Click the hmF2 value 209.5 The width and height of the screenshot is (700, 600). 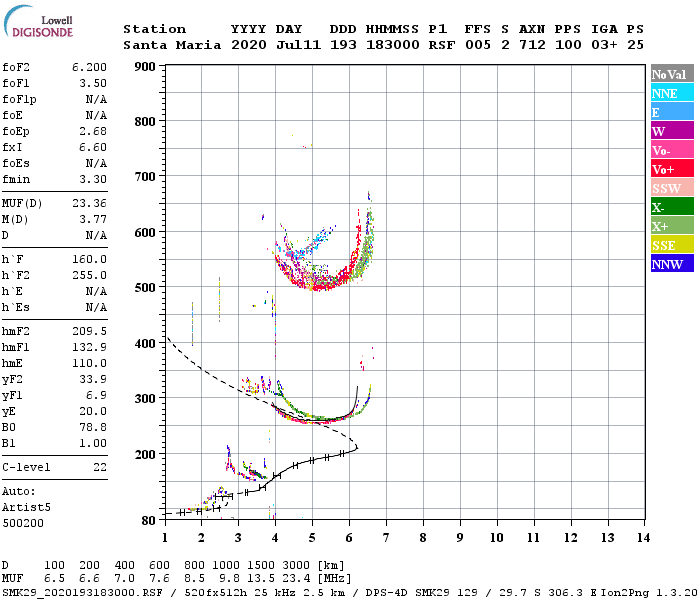[89, 331]
